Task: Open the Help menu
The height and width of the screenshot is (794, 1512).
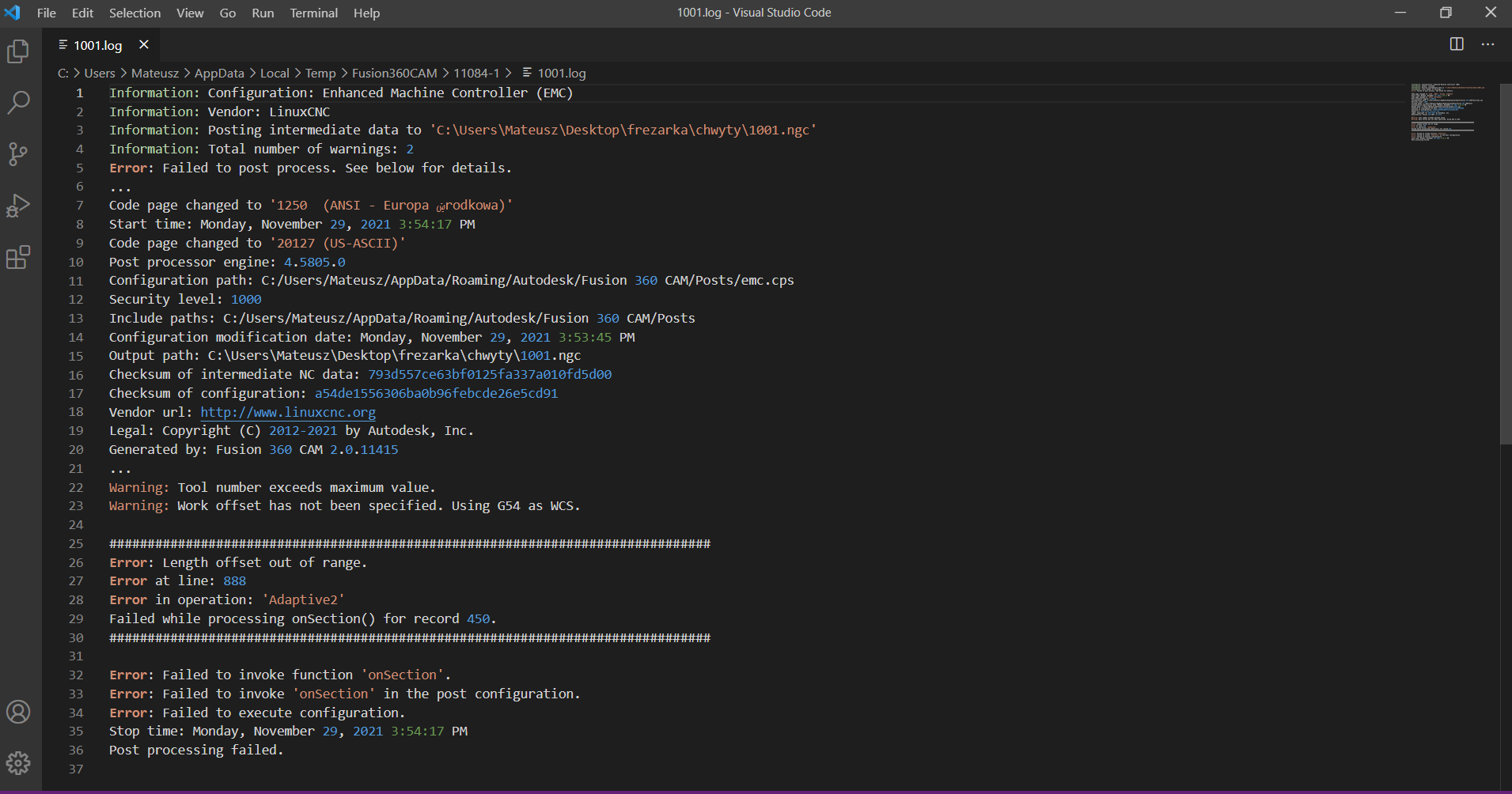Action: (366, 13)
